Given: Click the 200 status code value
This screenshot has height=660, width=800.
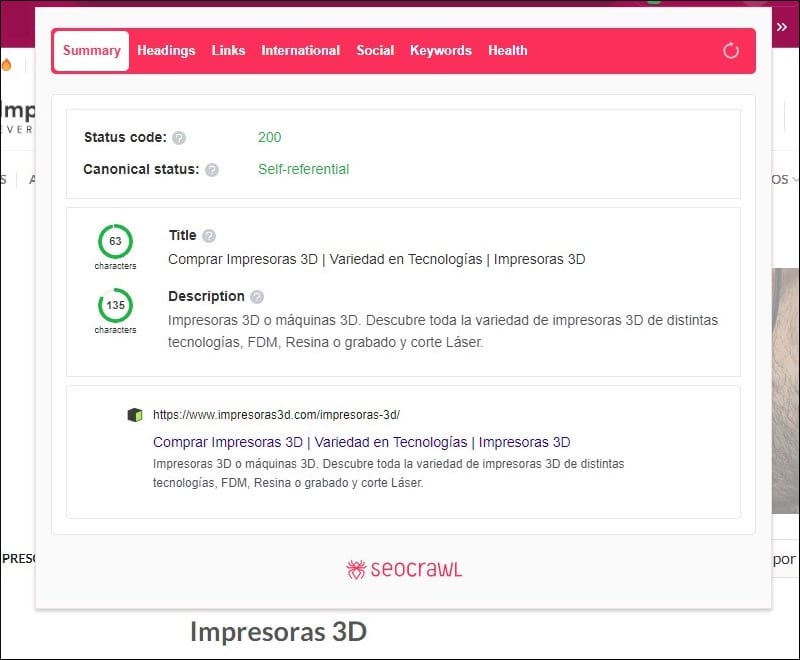Looking at the screenshot, I should (269, 137).
